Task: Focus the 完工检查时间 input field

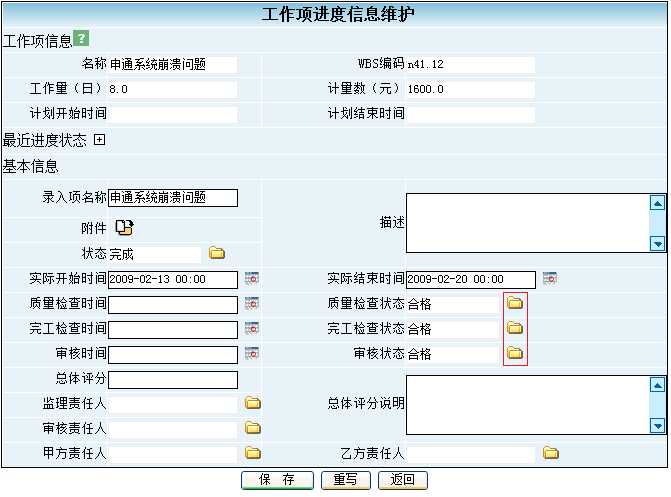Action: pos(173,330)
